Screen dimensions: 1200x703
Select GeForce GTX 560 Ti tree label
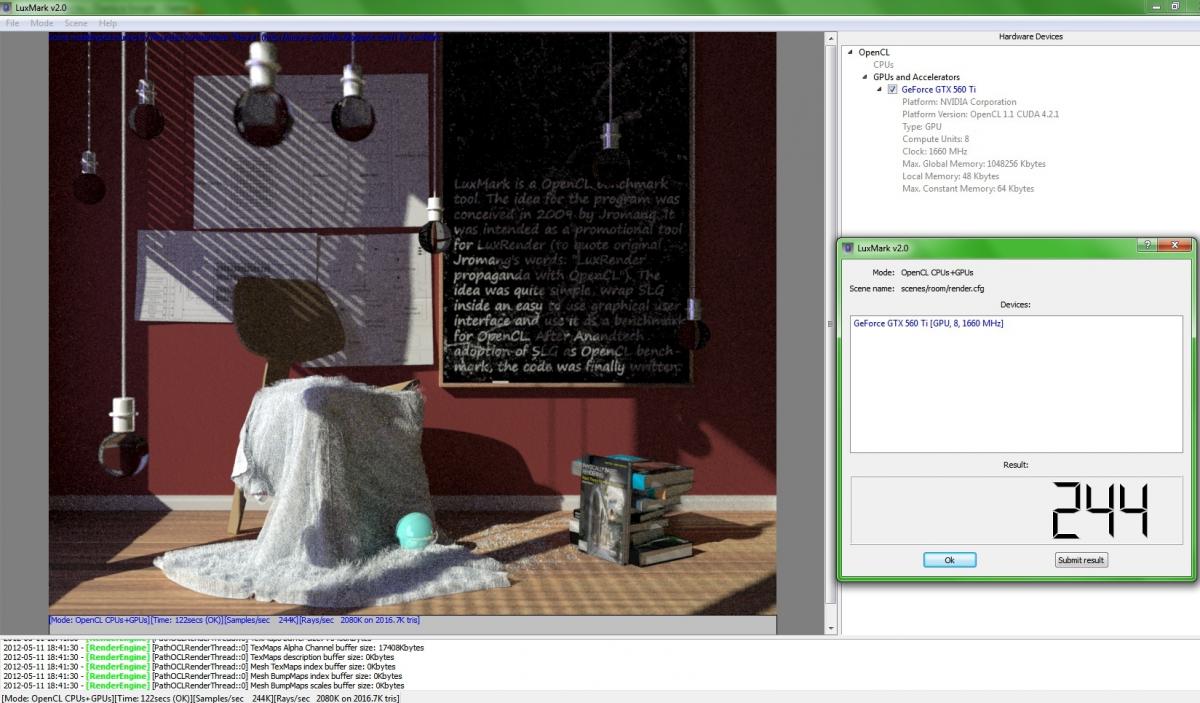(x=938, y=89)
